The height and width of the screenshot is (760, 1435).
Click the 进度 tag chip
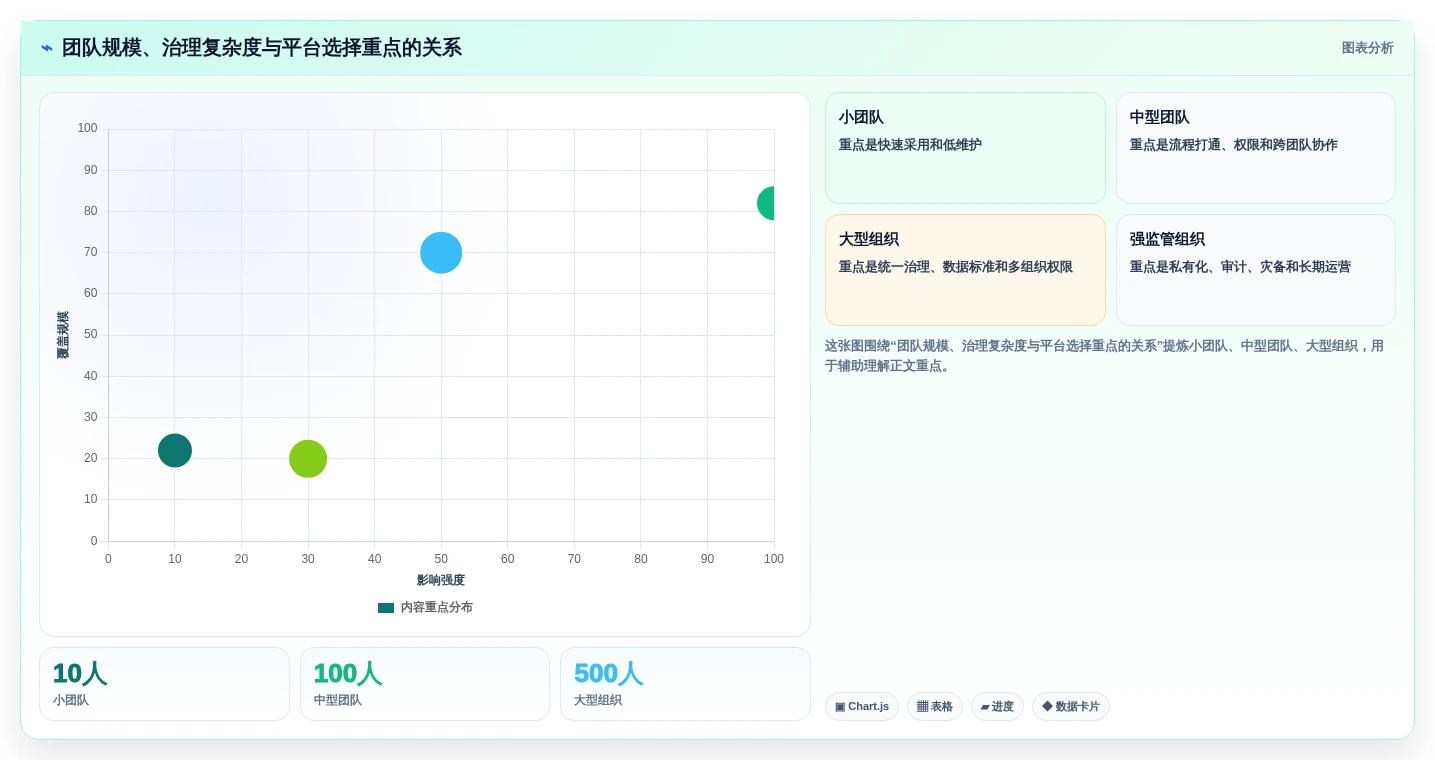[x=997, y=707]
